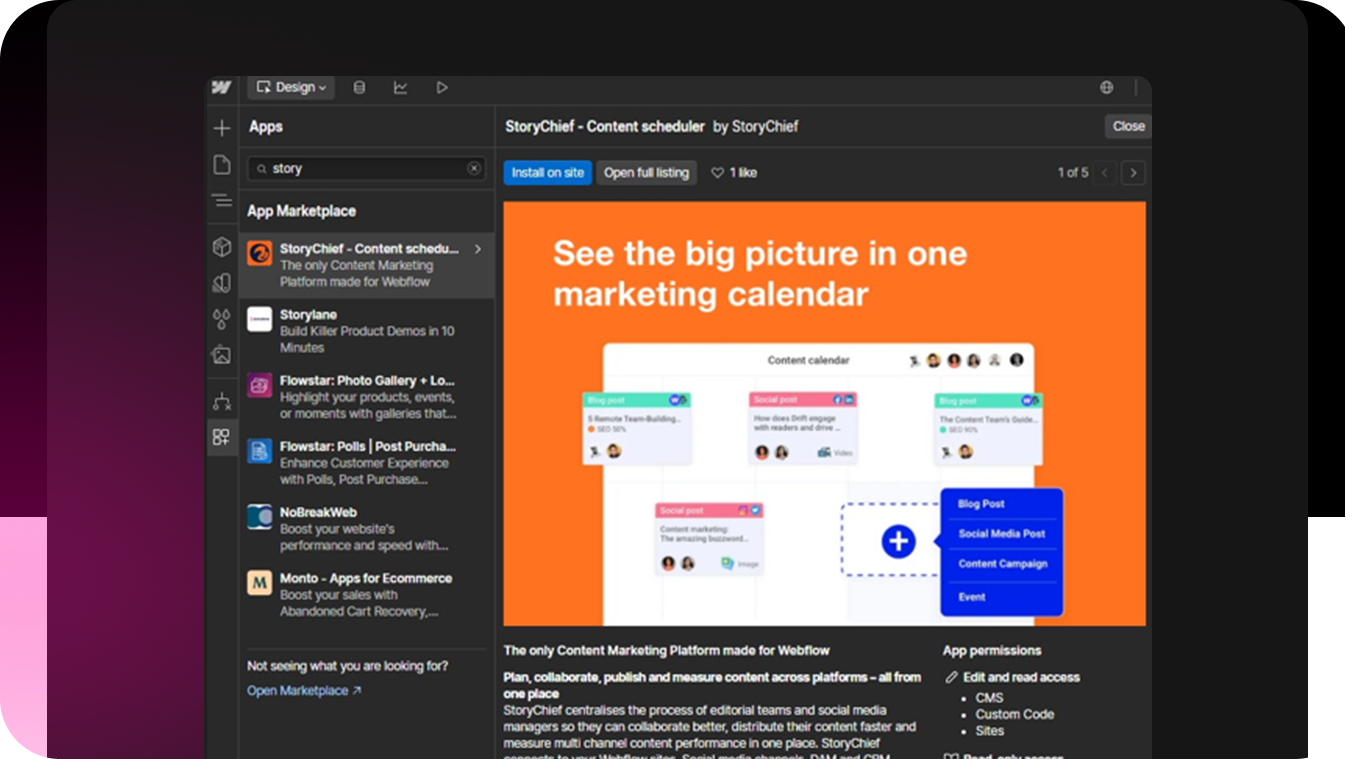The height and width of the screenshot is (759, 1355).
Task: Click the StoryChief app logo icon
Action: (x=260, y=253)
